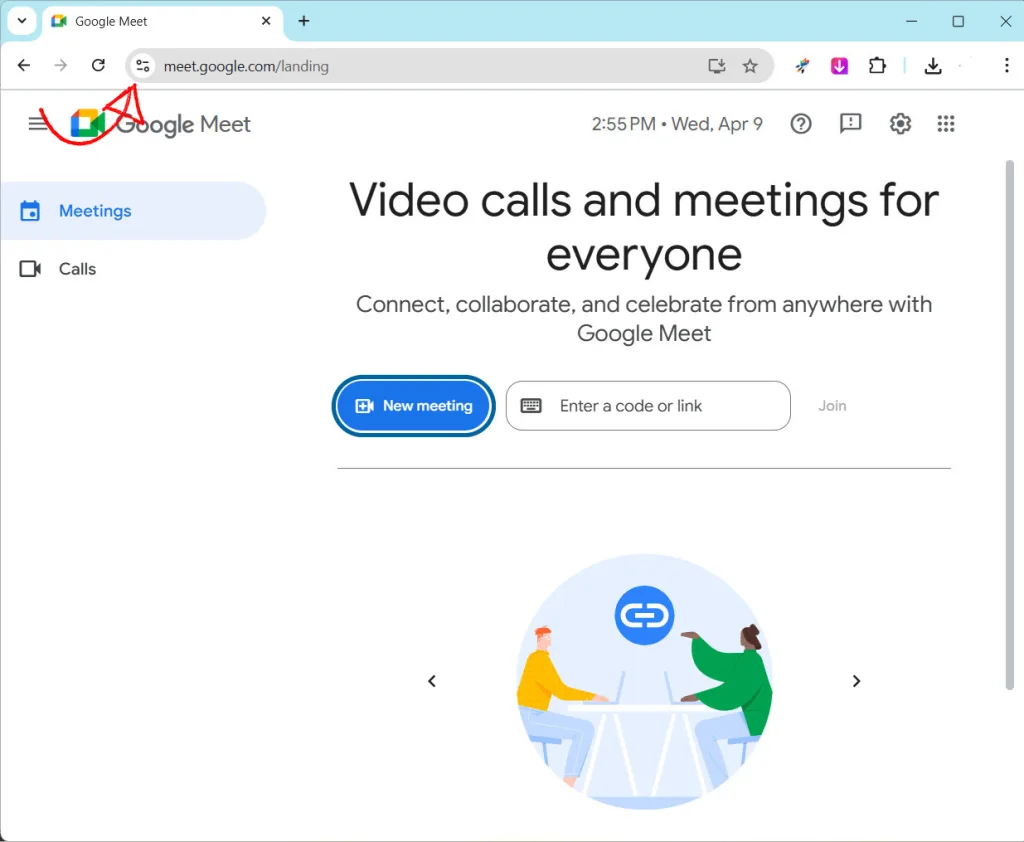The height and width of the screenshot is (842, 1024).
Task: Go forward in browser history
Action: [x=61, y=65]
